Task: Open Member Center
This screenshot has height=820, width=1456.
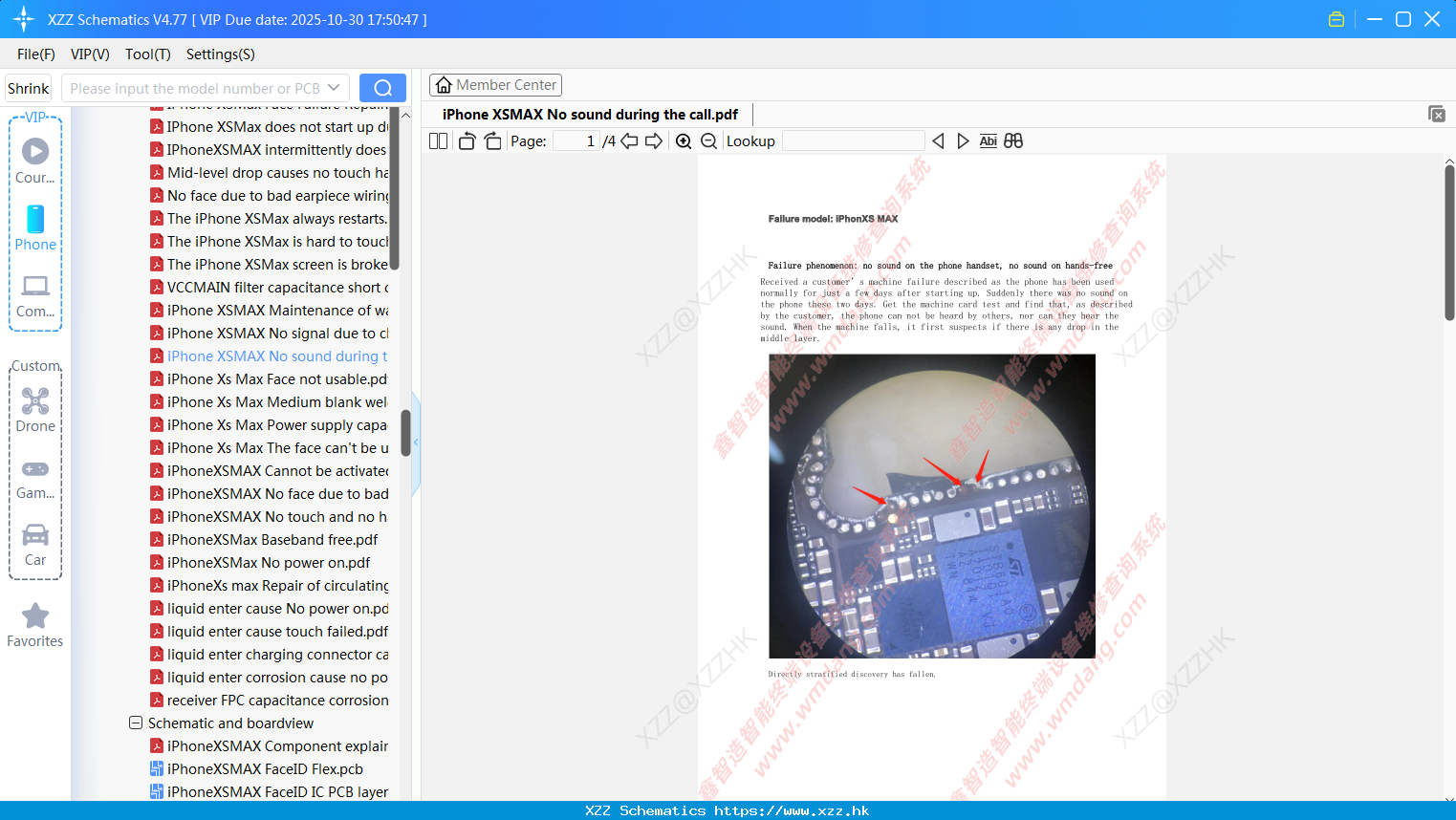Action: point(495,85)
